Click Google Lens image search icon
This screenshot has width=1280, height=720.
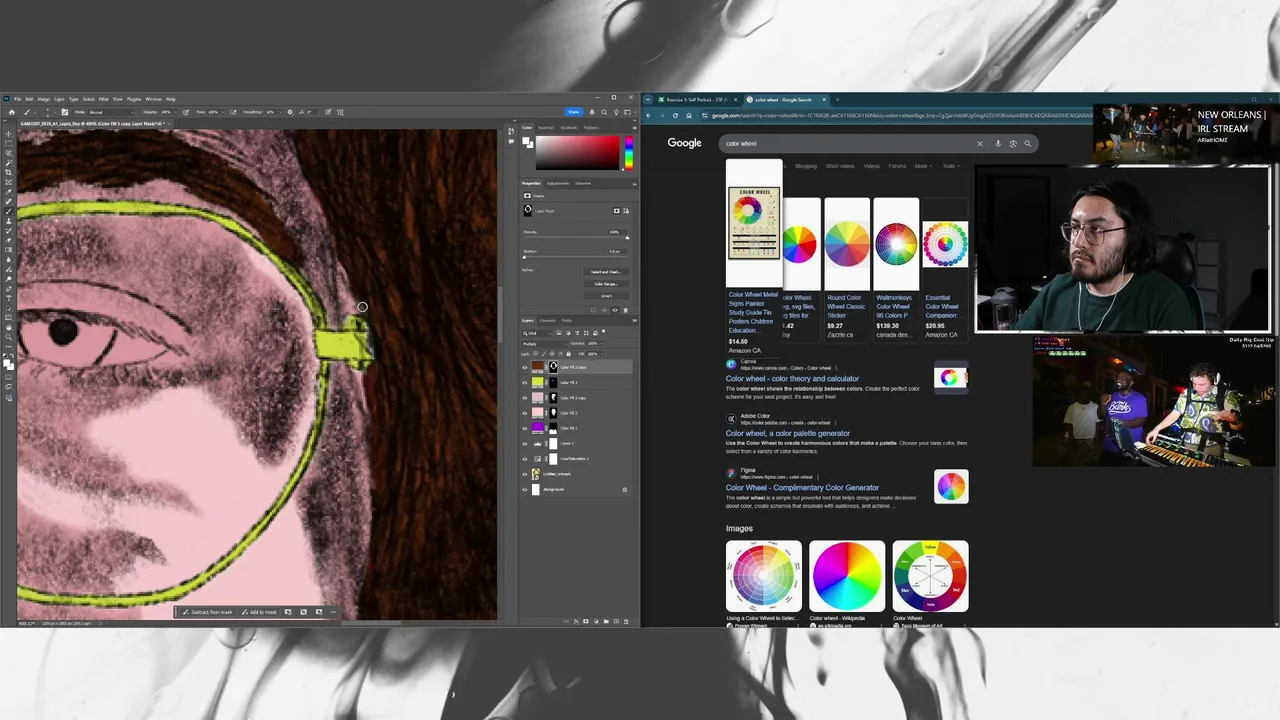pyautogui.click(x=1013, y=143)
